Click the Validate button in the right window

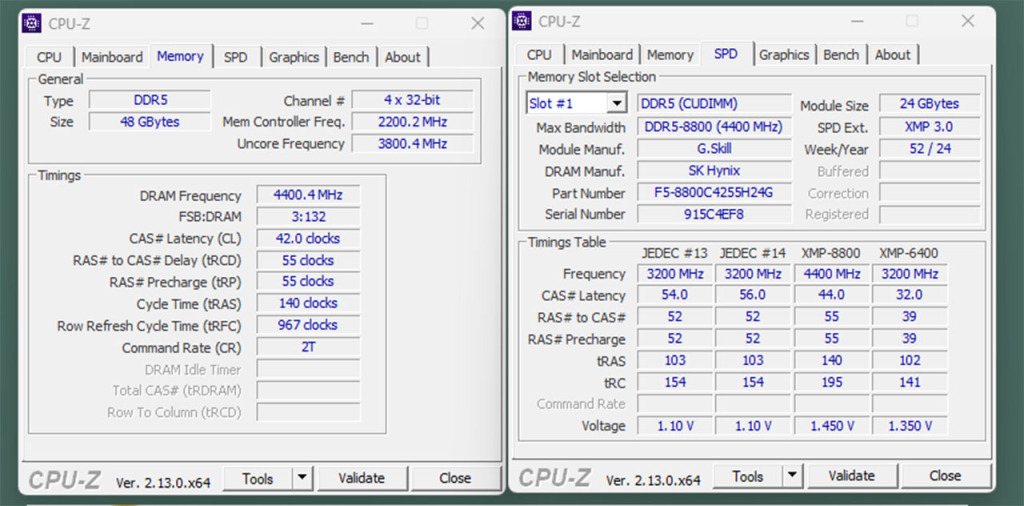tap(852, 476)
